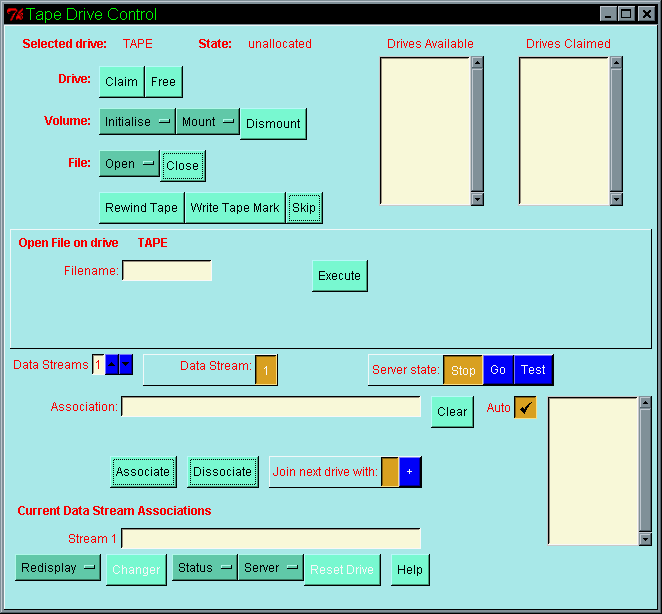The width and height of the screenshot is (662, 614).
Task: Expand the File Open dropdown
Action: pyautogui.click(x=129, y=164)
